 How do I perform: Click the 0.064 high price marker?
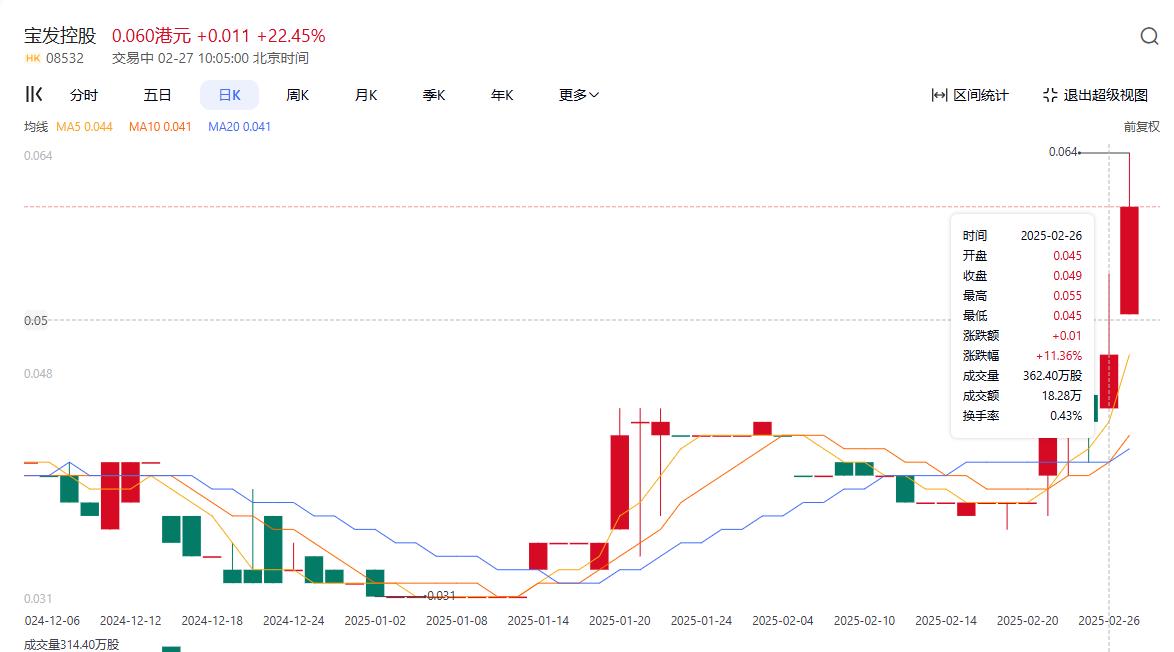pos(1063,152)
